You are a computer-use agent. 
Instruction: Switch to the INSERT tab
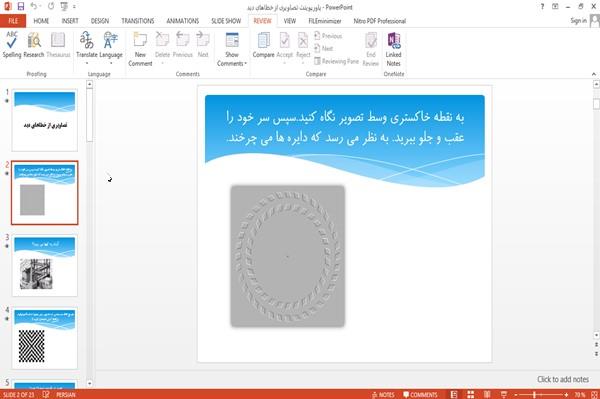click(x=70, y=21)
